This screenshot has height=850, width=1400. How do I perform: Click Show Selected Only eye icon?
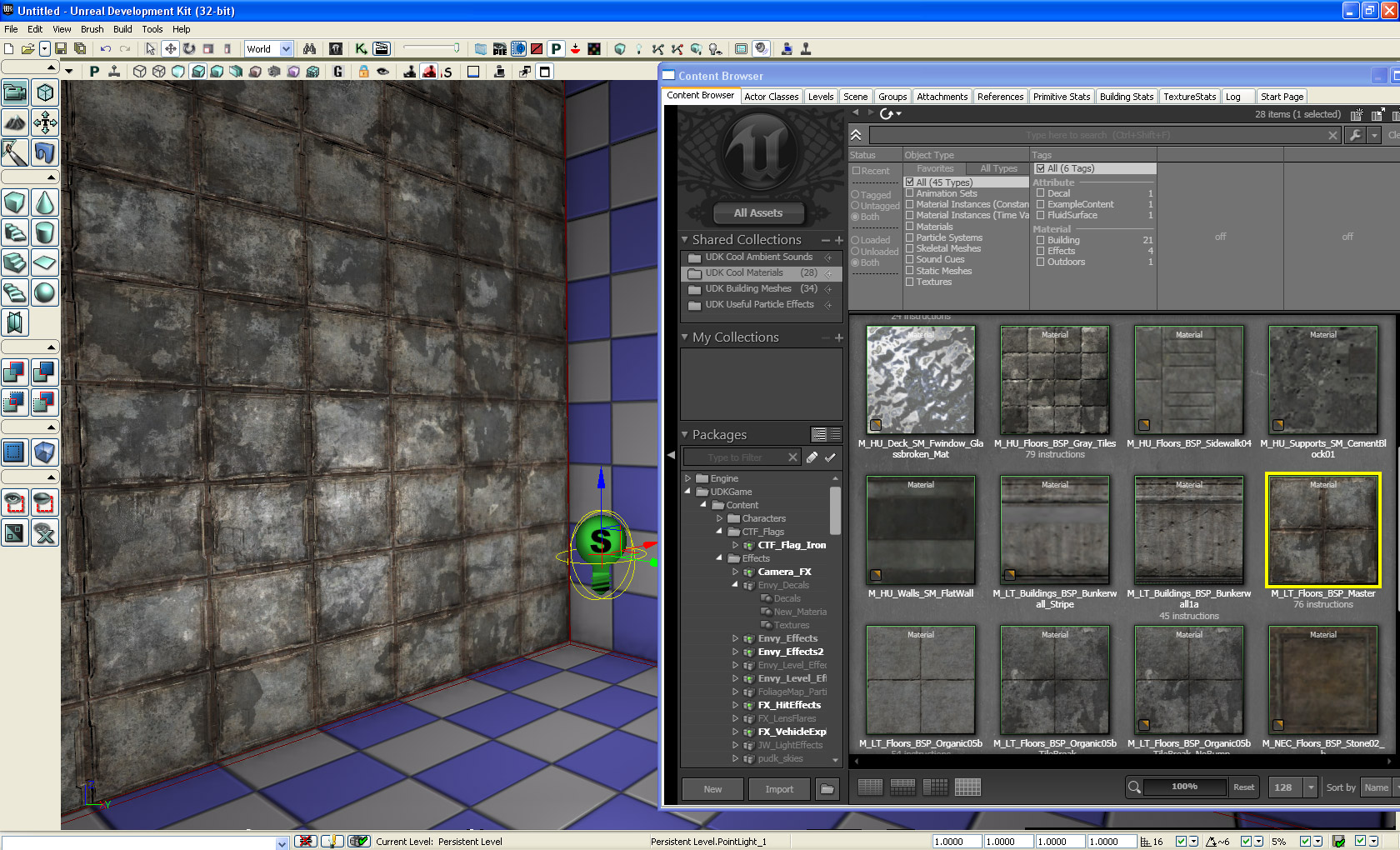[x=15, y=502]
